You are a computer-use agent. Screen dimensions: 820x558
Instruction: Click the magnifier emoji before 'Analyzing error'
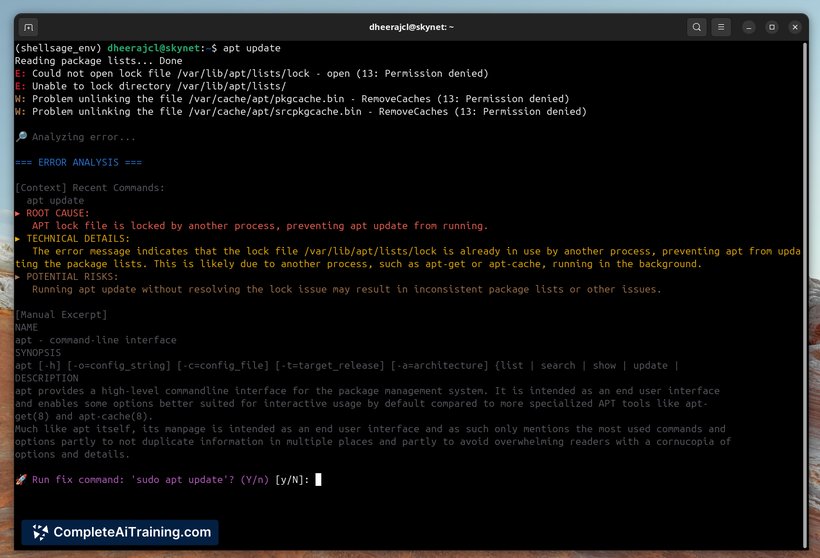(x=21, y=137)
